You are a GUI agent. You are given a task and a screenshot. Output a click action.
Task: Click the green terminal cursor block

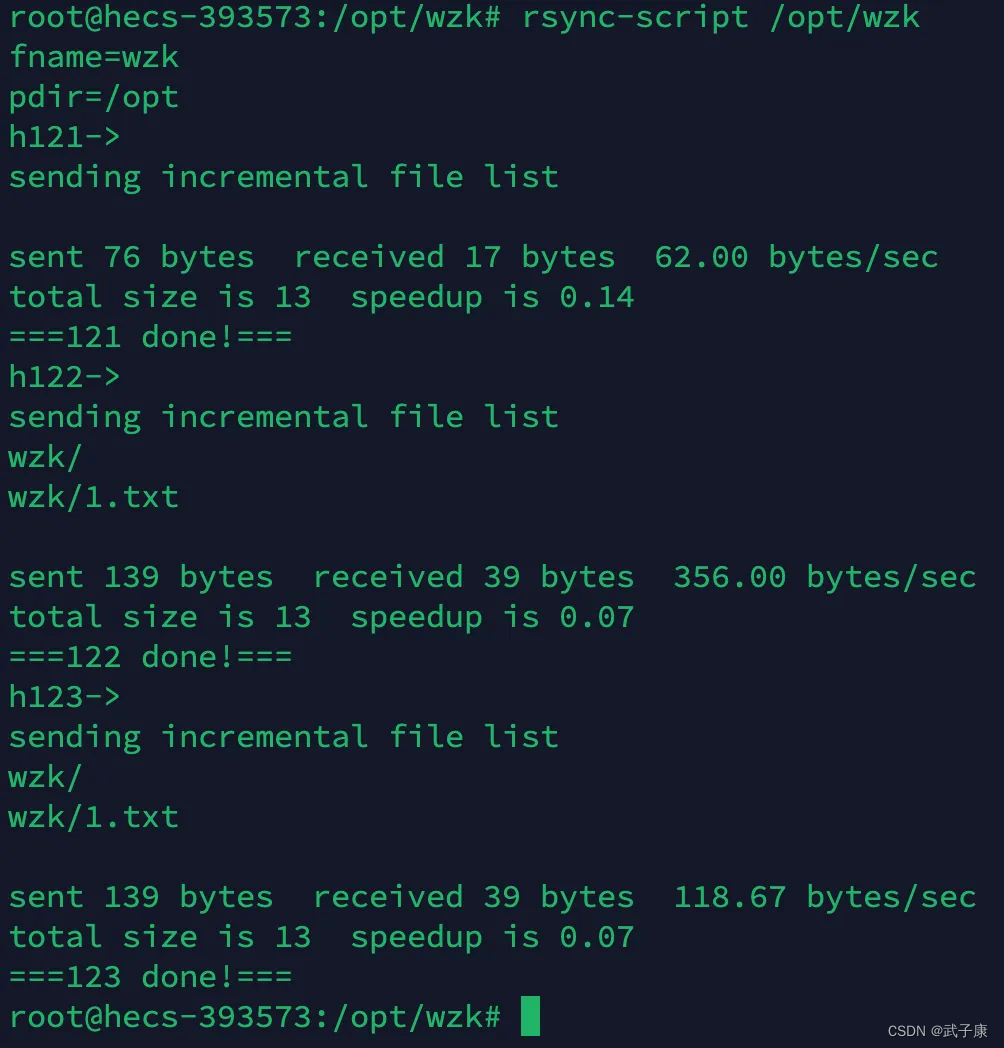[530, 1015]
